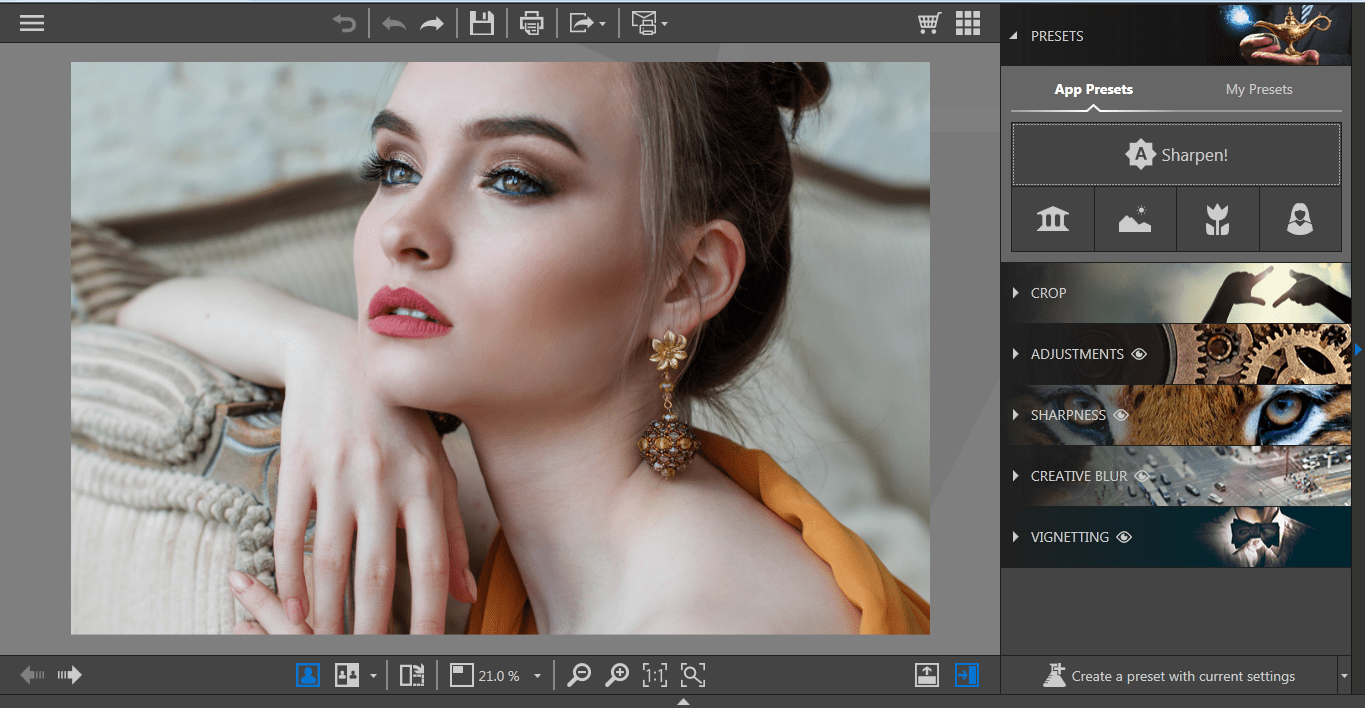
Task: Click the Sharpen! preset button
Action: [1176, 155]
